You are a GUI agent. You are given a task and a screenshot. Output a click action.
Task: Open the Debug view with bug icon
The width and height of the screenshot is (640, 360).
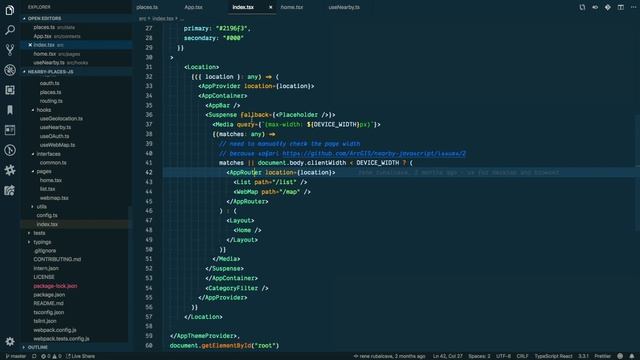coord(10,70)
